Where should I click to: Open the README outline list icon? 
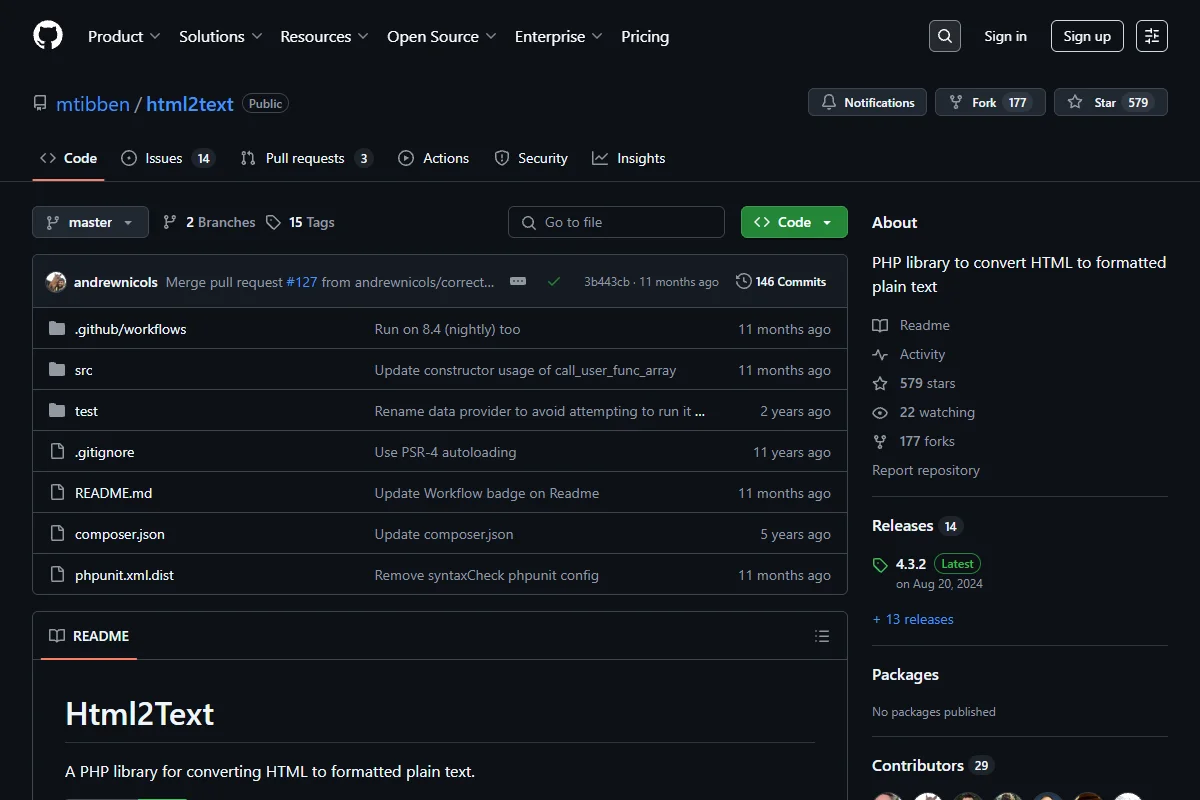click(x=822, y=636)
